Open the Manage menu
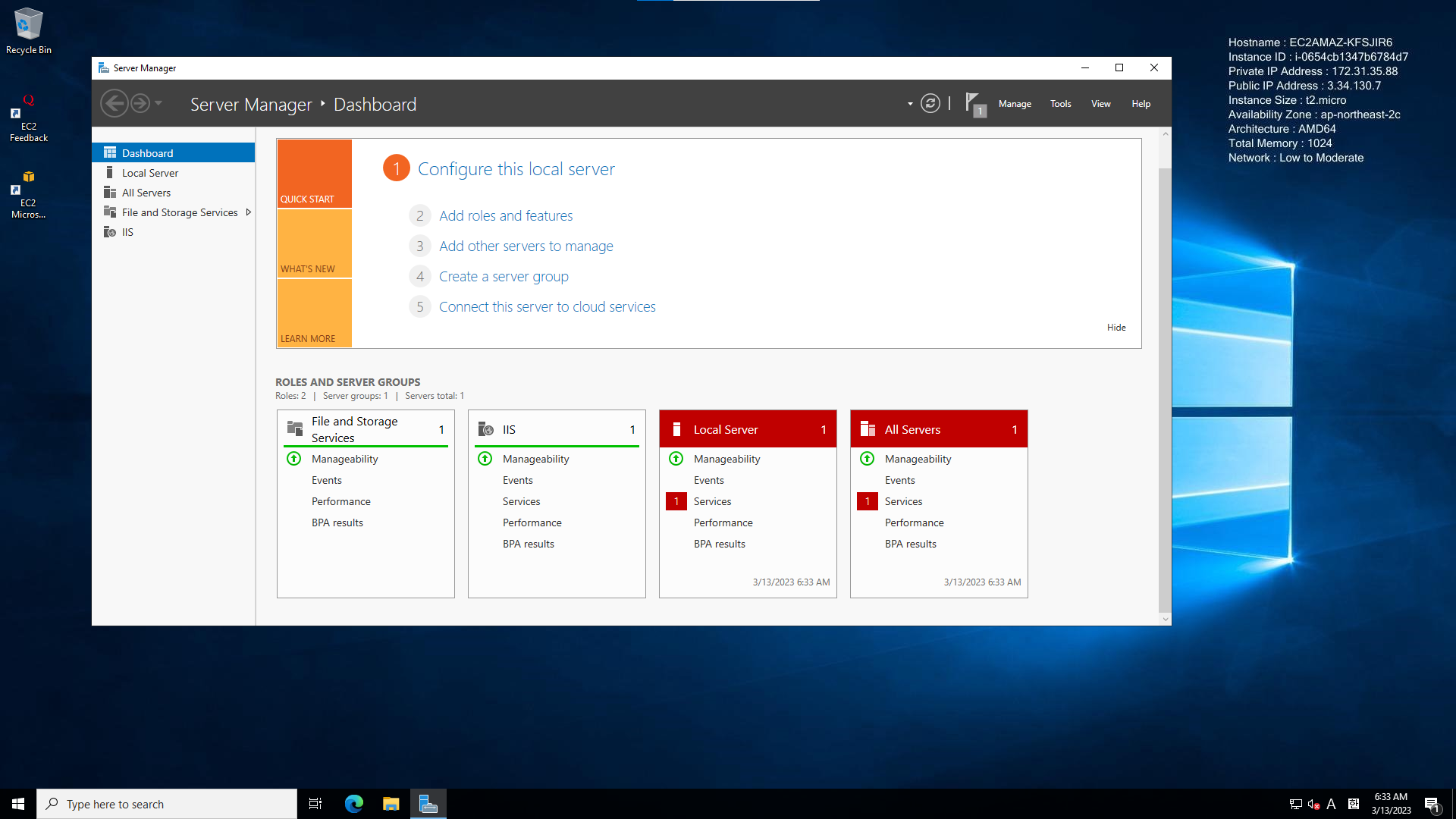 (1015, 104)
